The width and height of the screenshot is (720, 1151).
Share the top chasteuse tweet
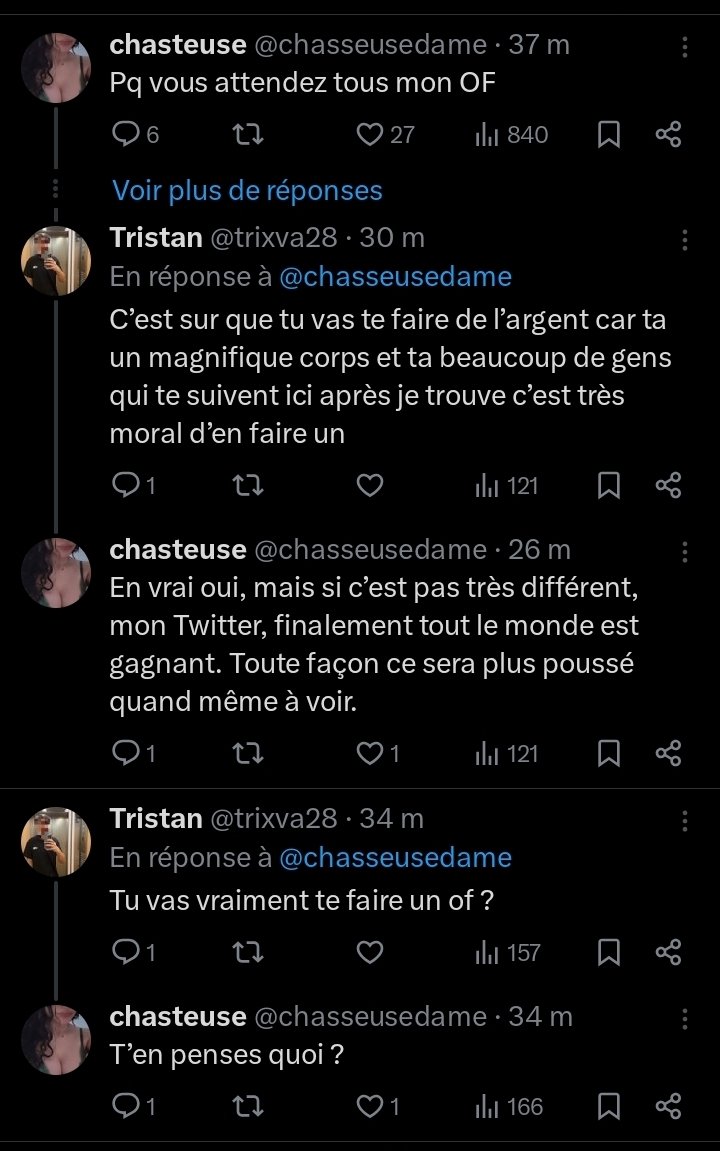tap(668, 134)
